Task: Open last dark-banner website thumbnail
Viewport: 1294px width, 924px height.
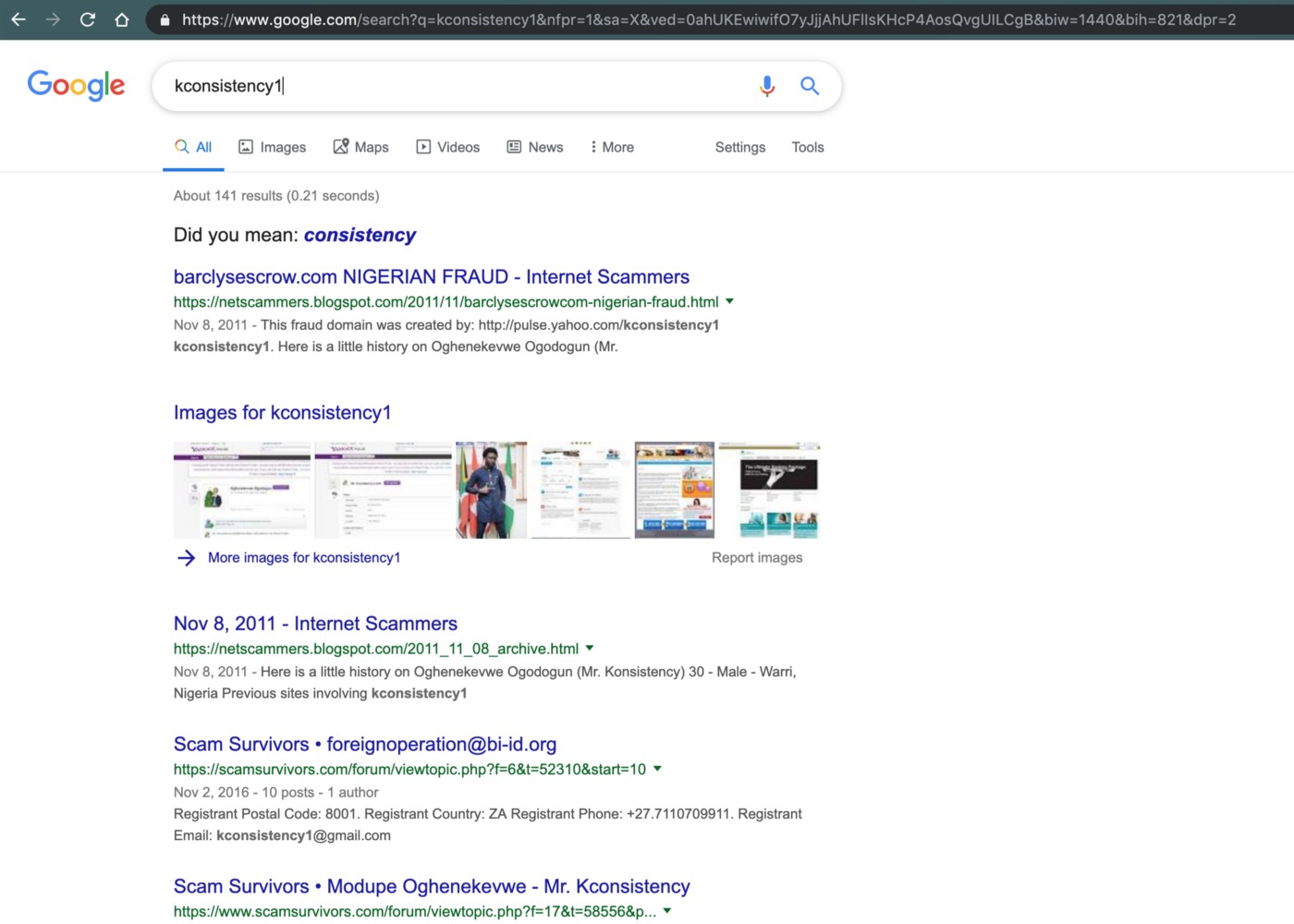Action: (769, 490)
